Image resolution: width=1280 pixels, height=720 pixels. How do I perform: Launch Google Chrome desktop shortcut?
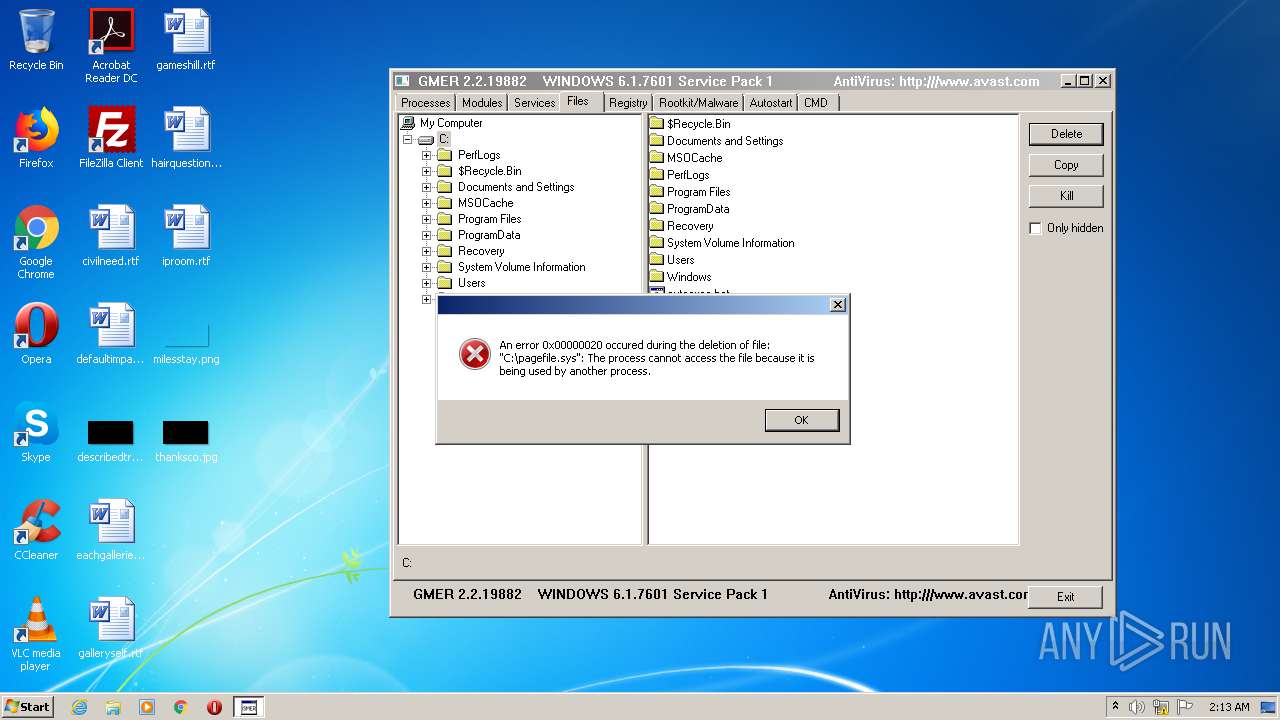pos(36,242)
